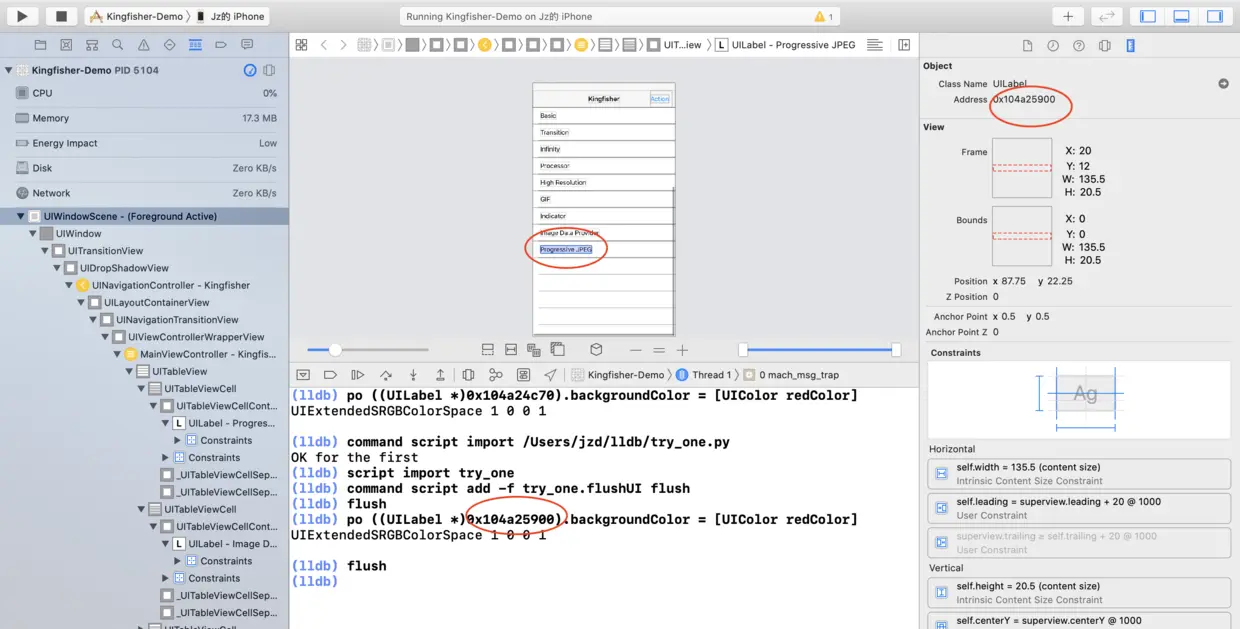Open the Issue navigator warning tab

coord(144,45)
